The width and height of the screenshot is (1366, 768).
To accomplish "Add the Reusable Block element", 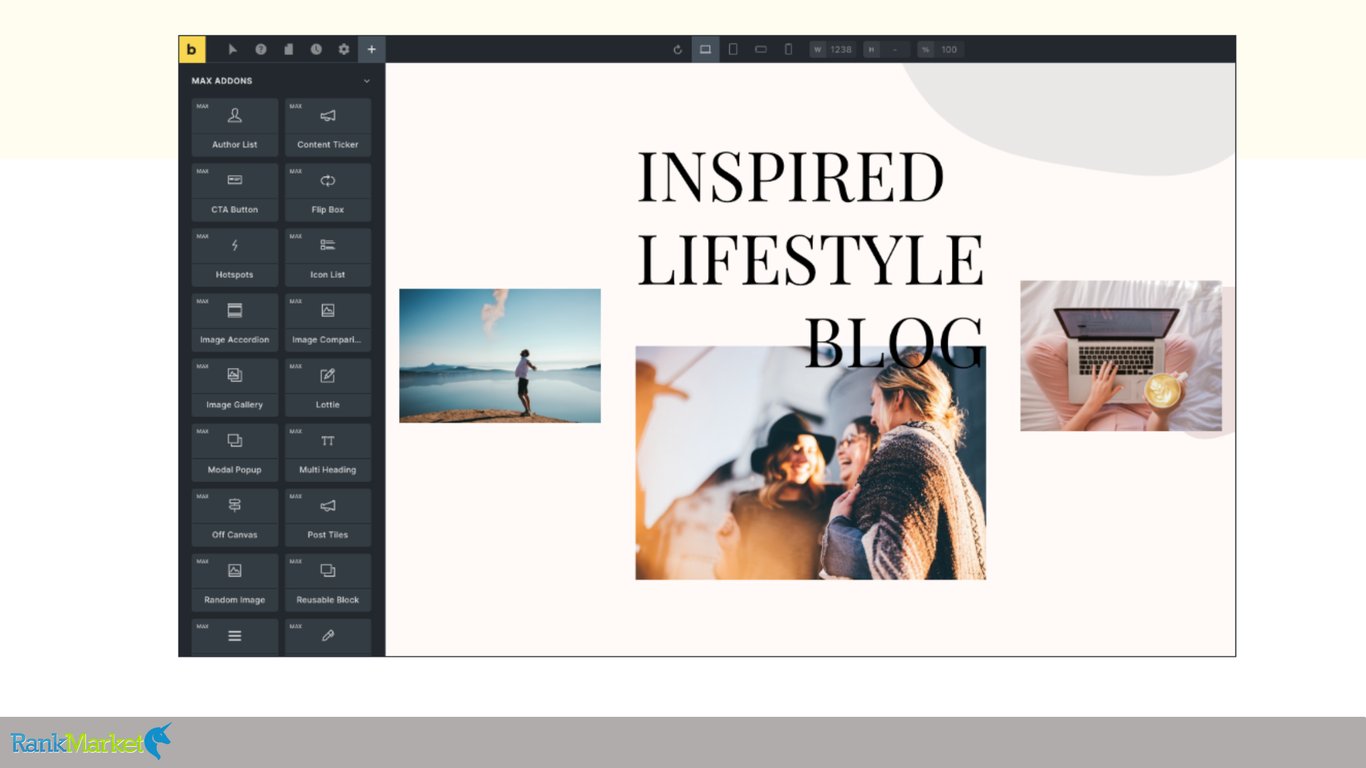I will tap(328, 582).
